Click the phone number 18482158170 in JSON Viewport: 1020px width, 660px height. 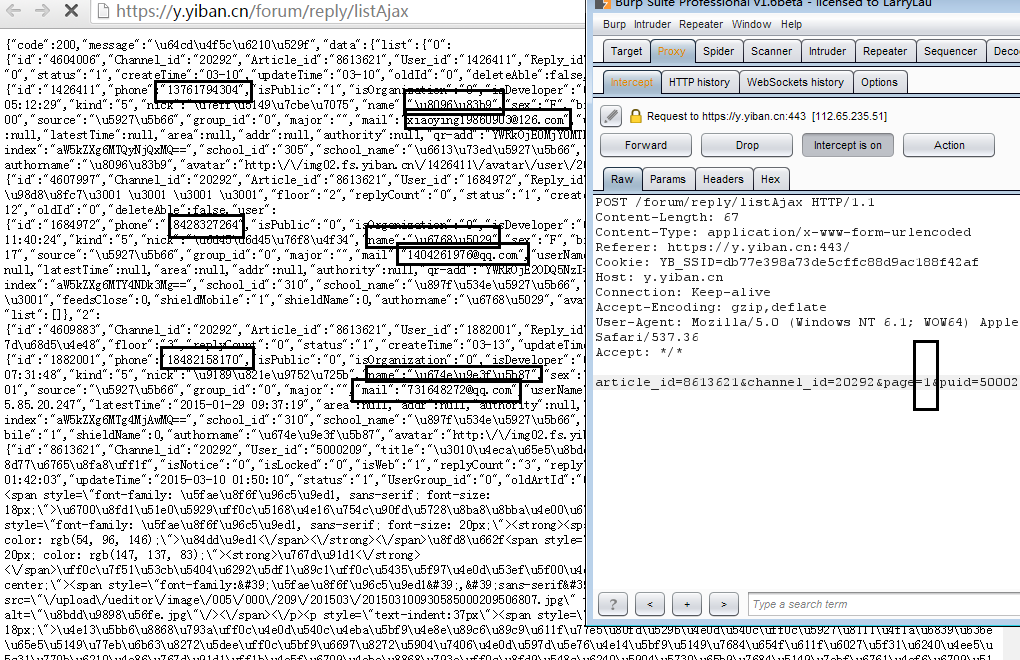pyautogui.click(x=204, y=360)
